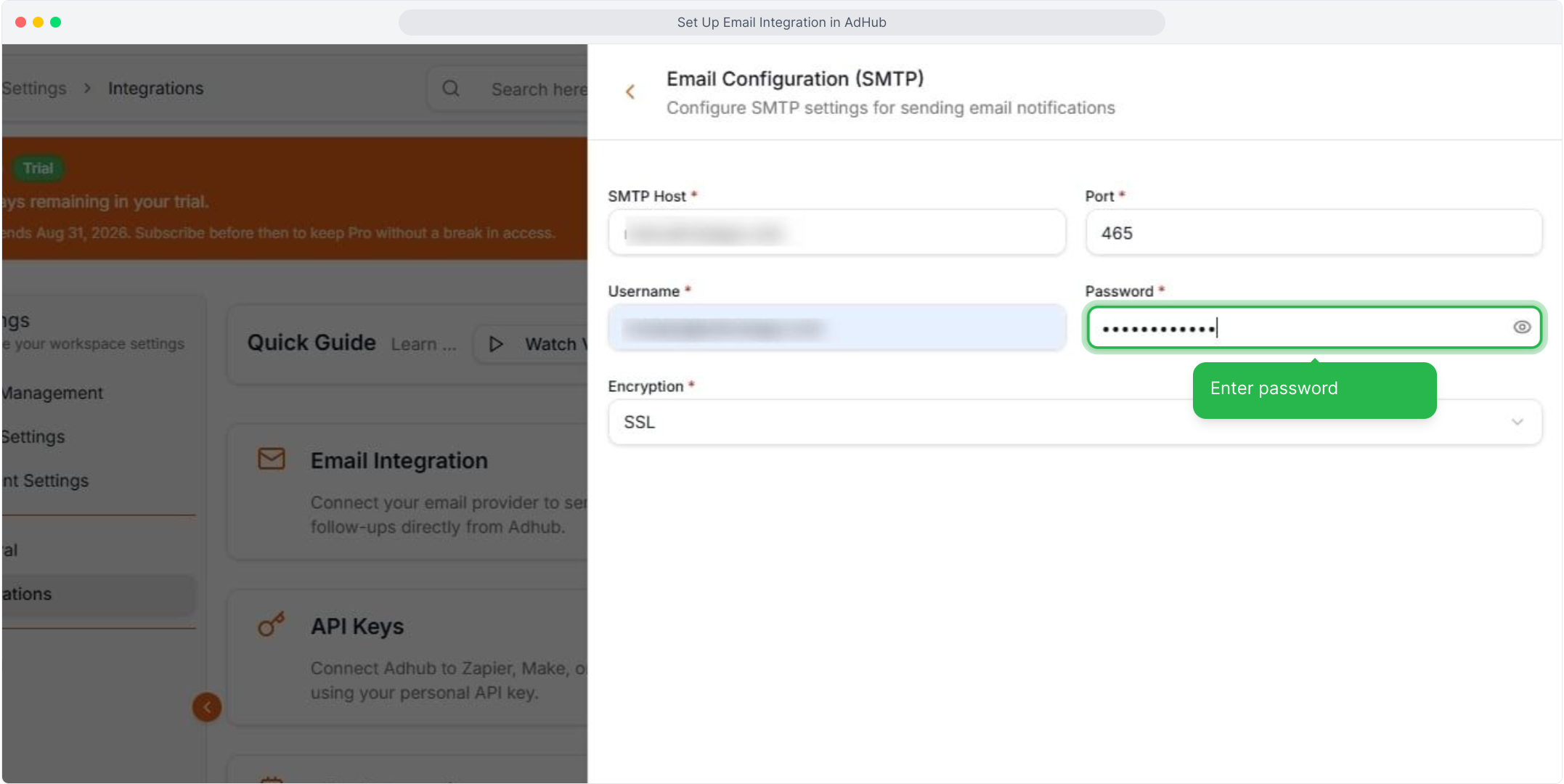Collapse sidebar with orange arrow button
This screenshot has width=1564, height=784.
(207, 707)
